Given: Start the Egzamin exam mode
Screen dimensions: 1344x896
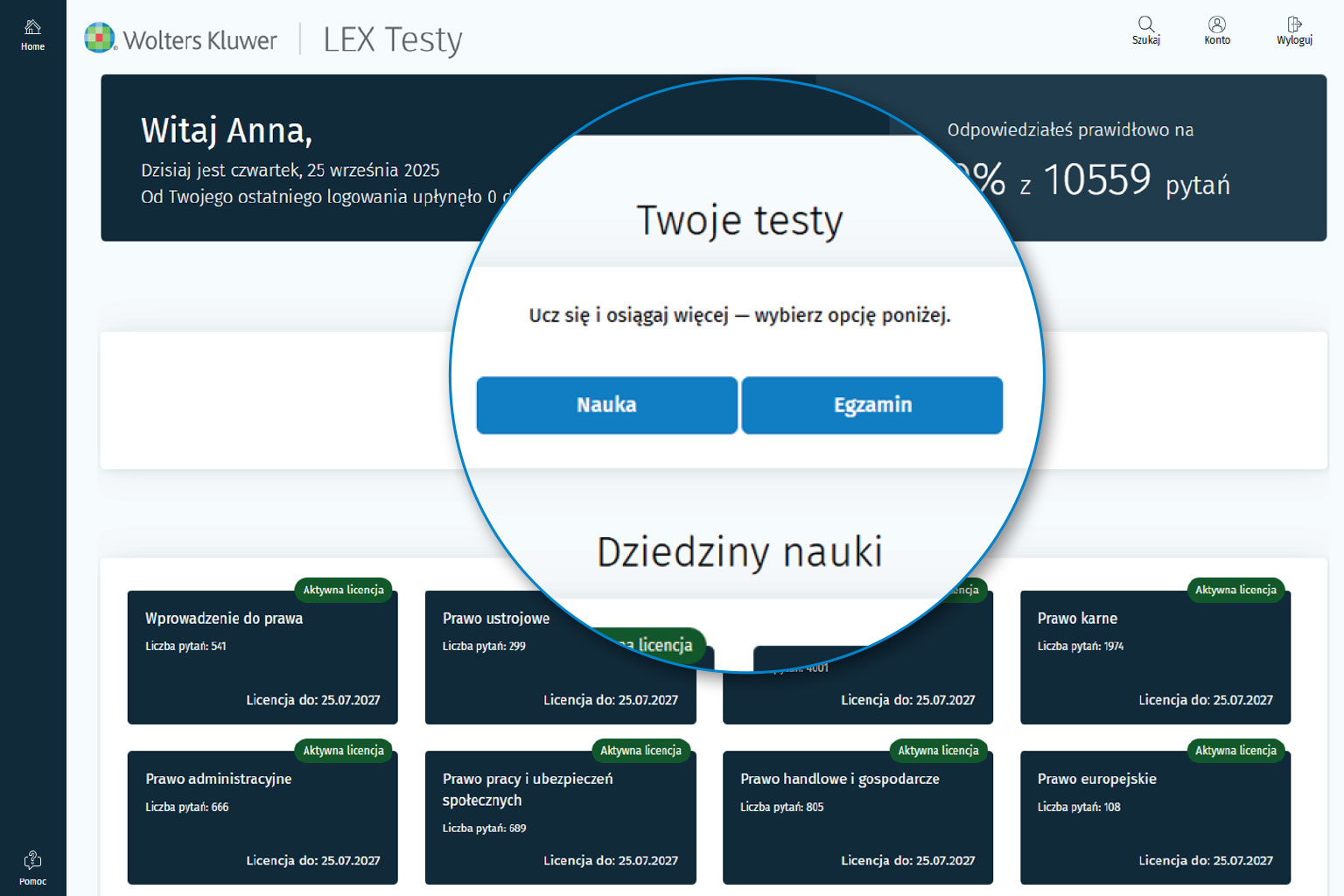Looking at the screenshot, I should (x=871, y=405).
